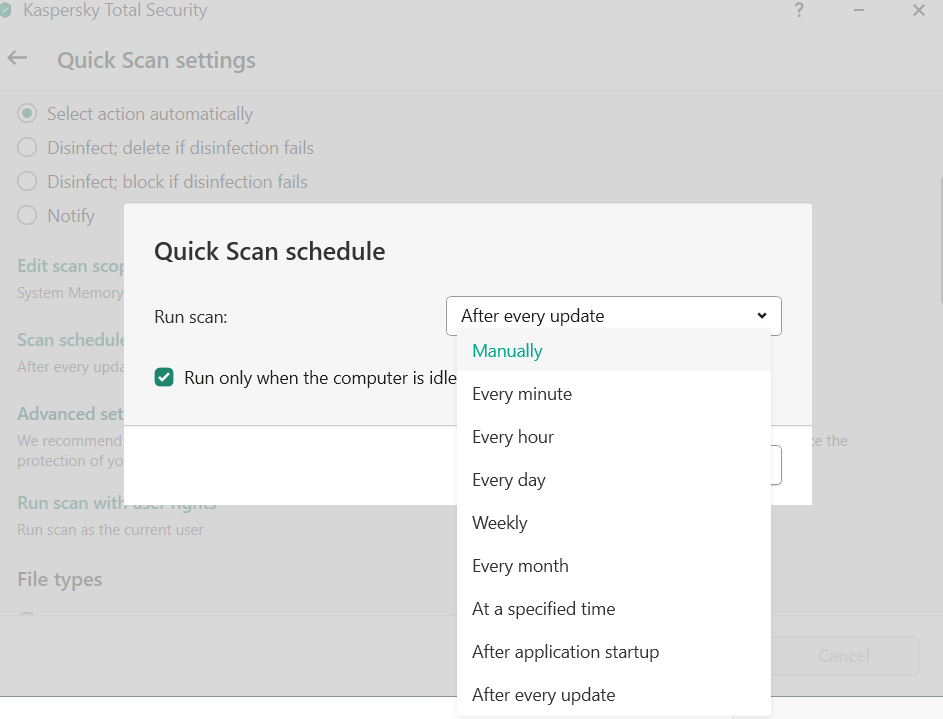Minimize the Kaspersky window
The image size is (943, 719).
click(858, 10)
